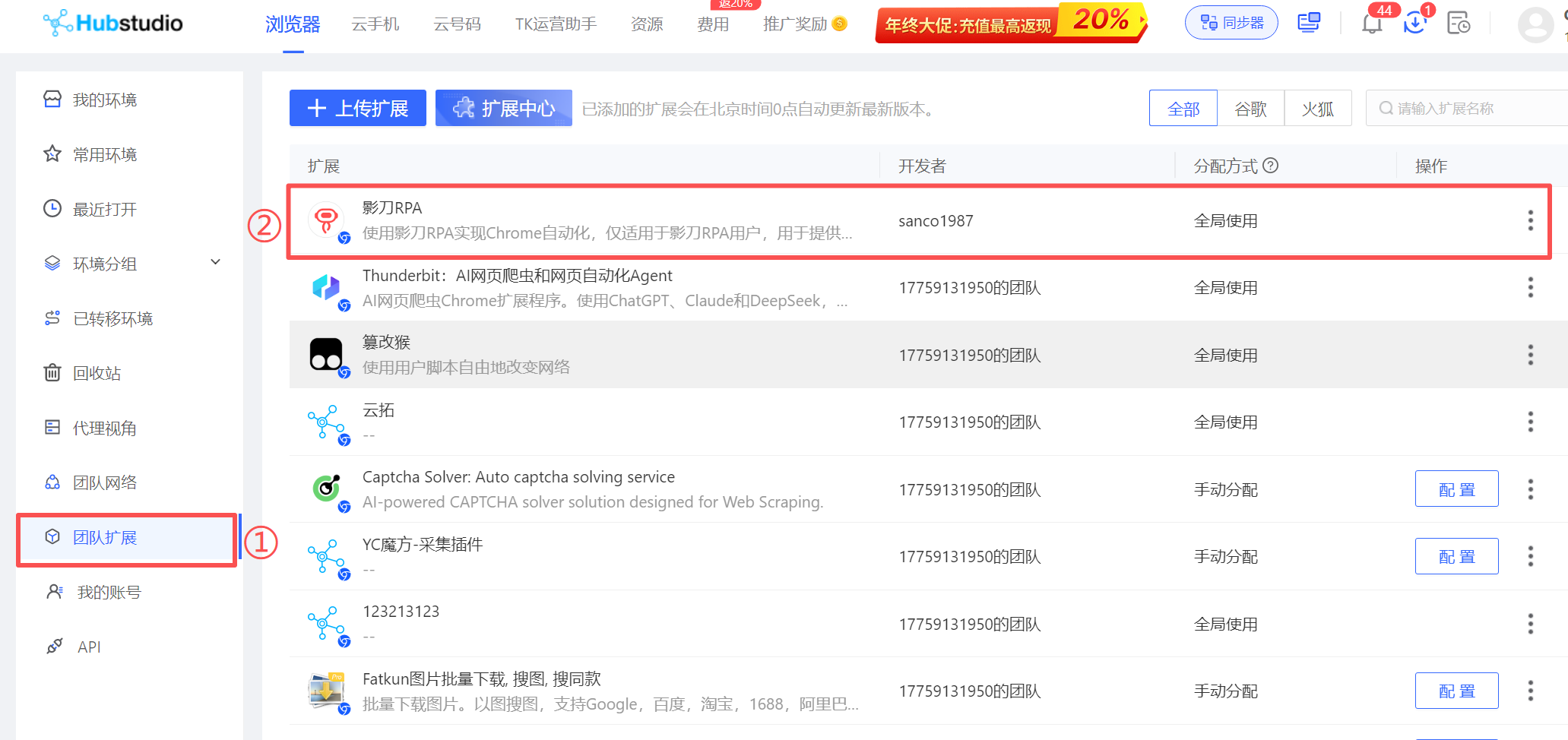Screen dimensions: 1568x740
Task: Click the YC魔方 extension icon
Action: [x=328, y=558]
